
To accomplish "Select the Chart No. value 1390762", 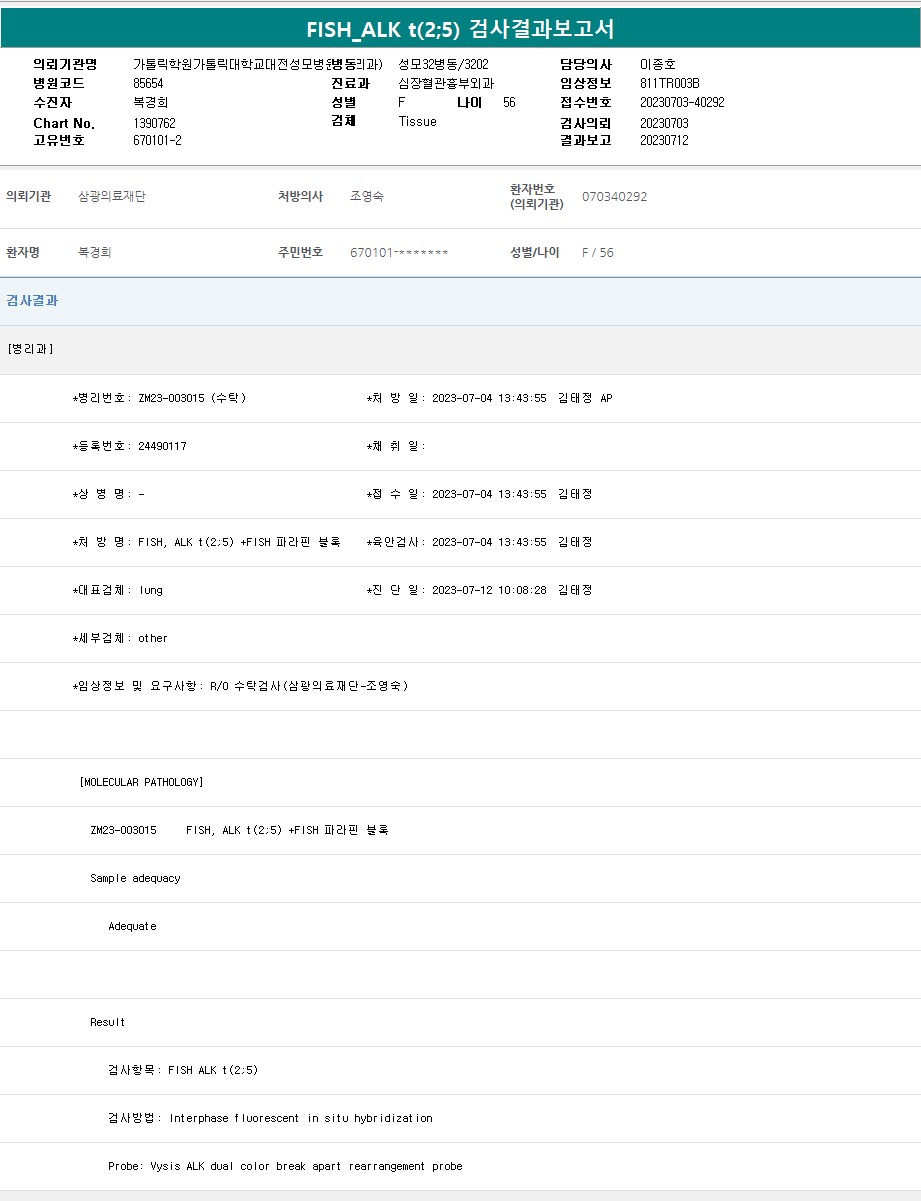I will tap(154, 123).
